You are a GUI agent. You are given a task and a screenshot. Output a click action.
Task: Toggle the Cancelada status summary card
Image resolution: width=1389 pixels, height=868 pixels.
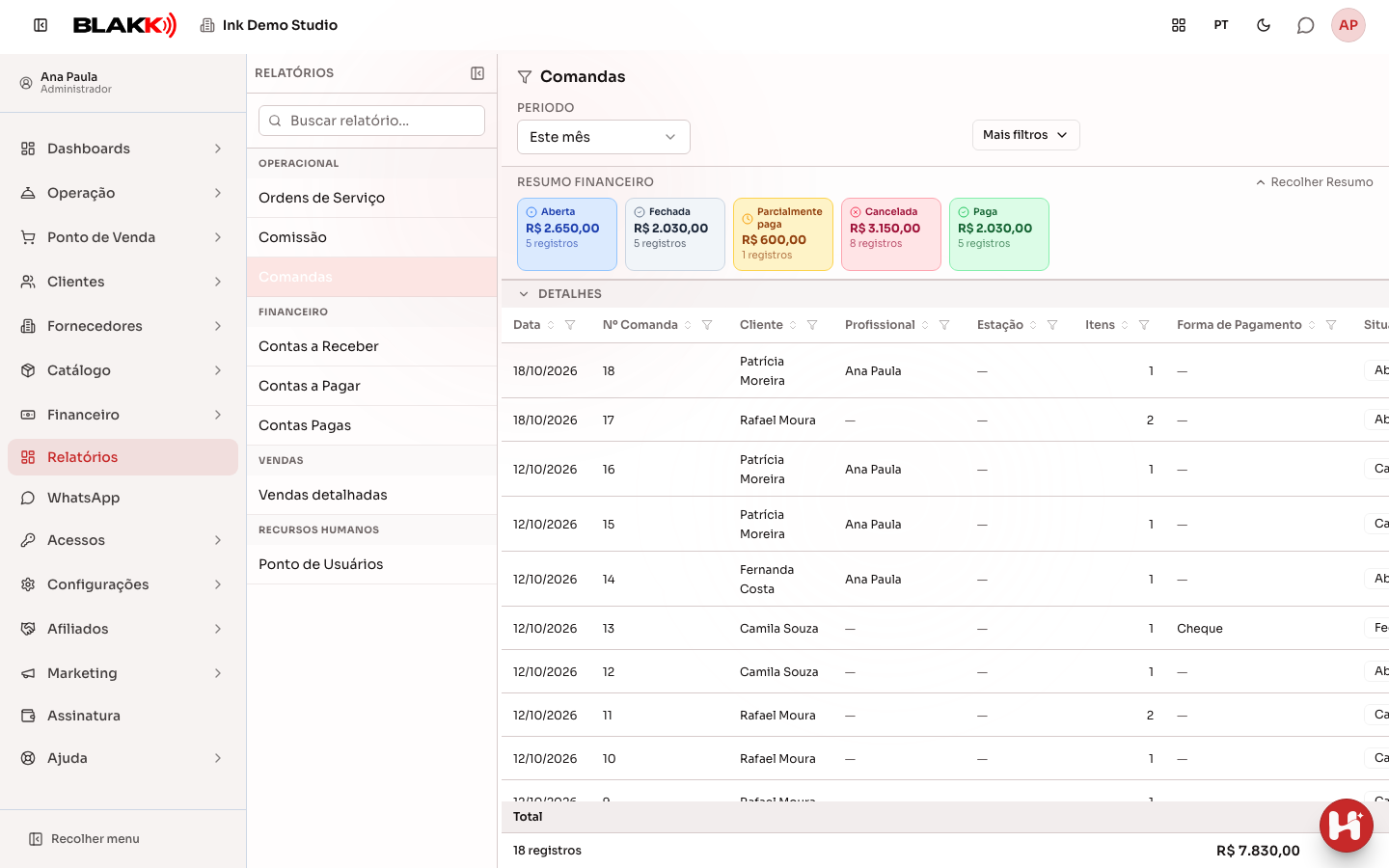point(891,234)
